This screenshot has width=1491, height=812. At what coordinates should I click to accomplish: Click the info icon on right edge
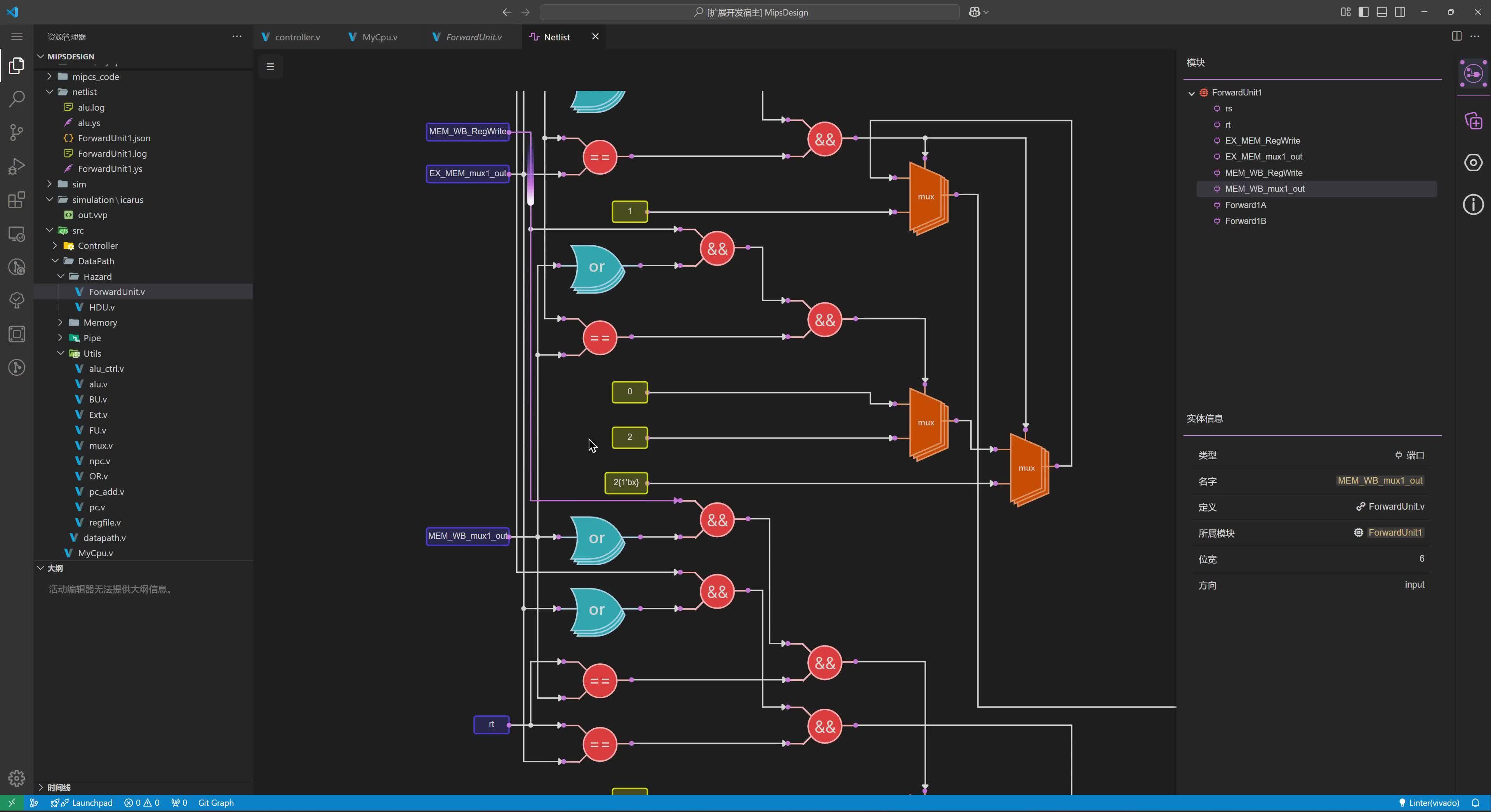[x=1474, y=204]
